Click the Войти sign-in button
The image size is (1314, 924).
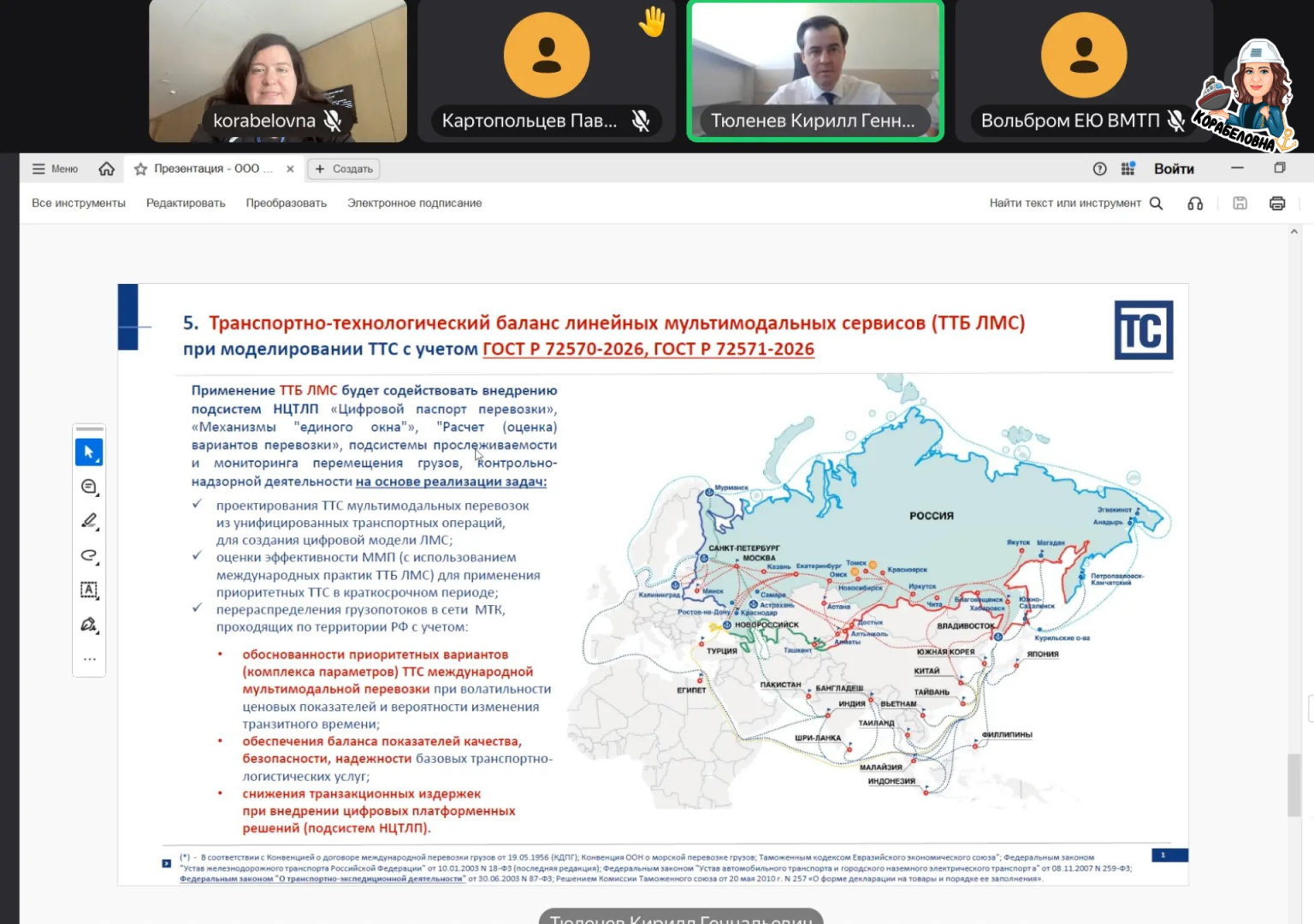coord(1174,169)
